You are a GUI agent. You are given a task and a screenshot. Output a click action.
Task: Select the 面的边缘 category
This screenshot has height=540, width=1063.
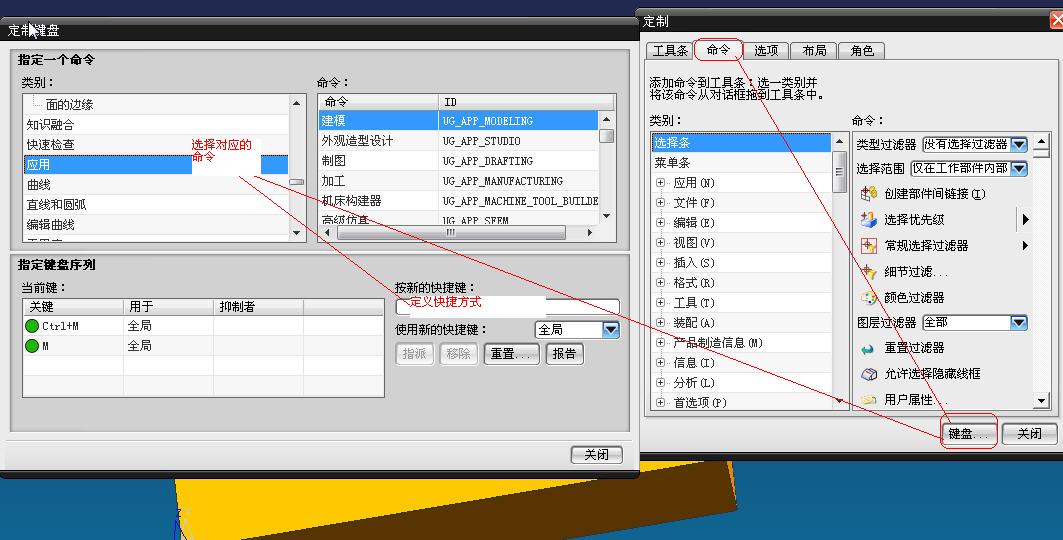pos(156,105)
